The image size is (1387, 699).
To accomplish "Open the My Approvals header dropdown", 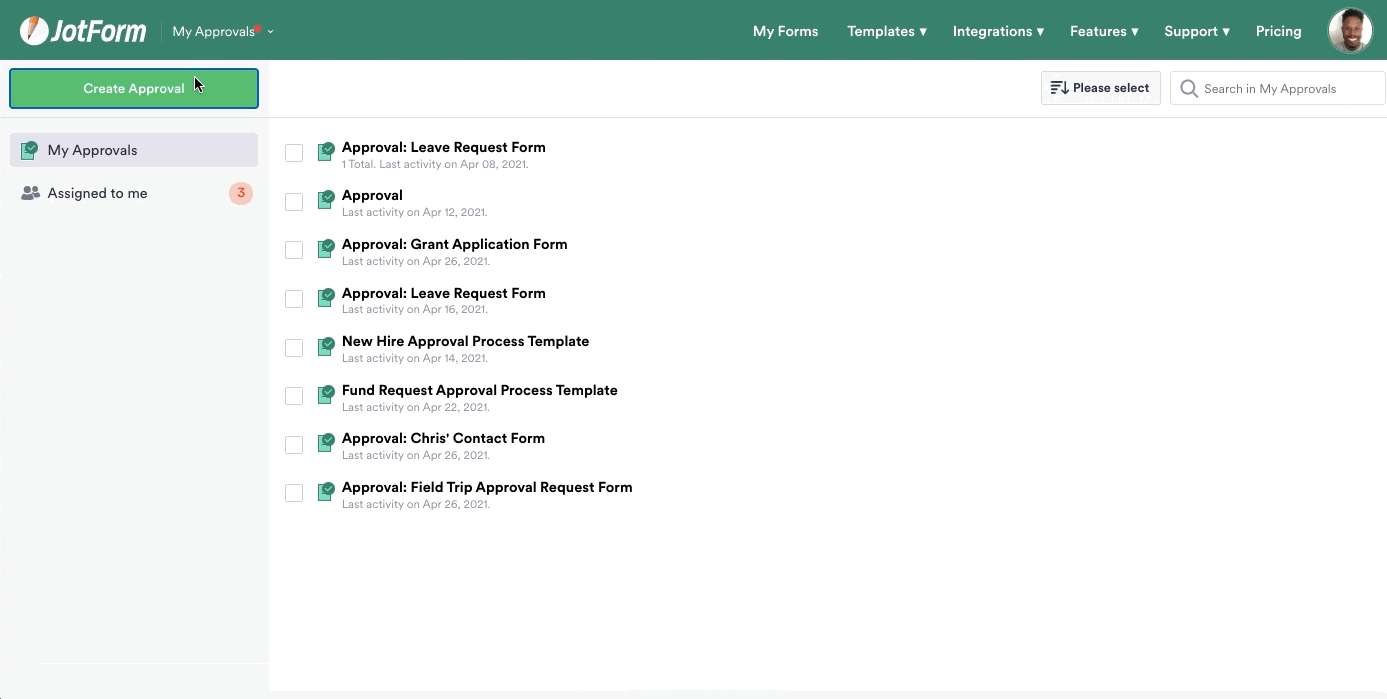I will pos(222,31).
